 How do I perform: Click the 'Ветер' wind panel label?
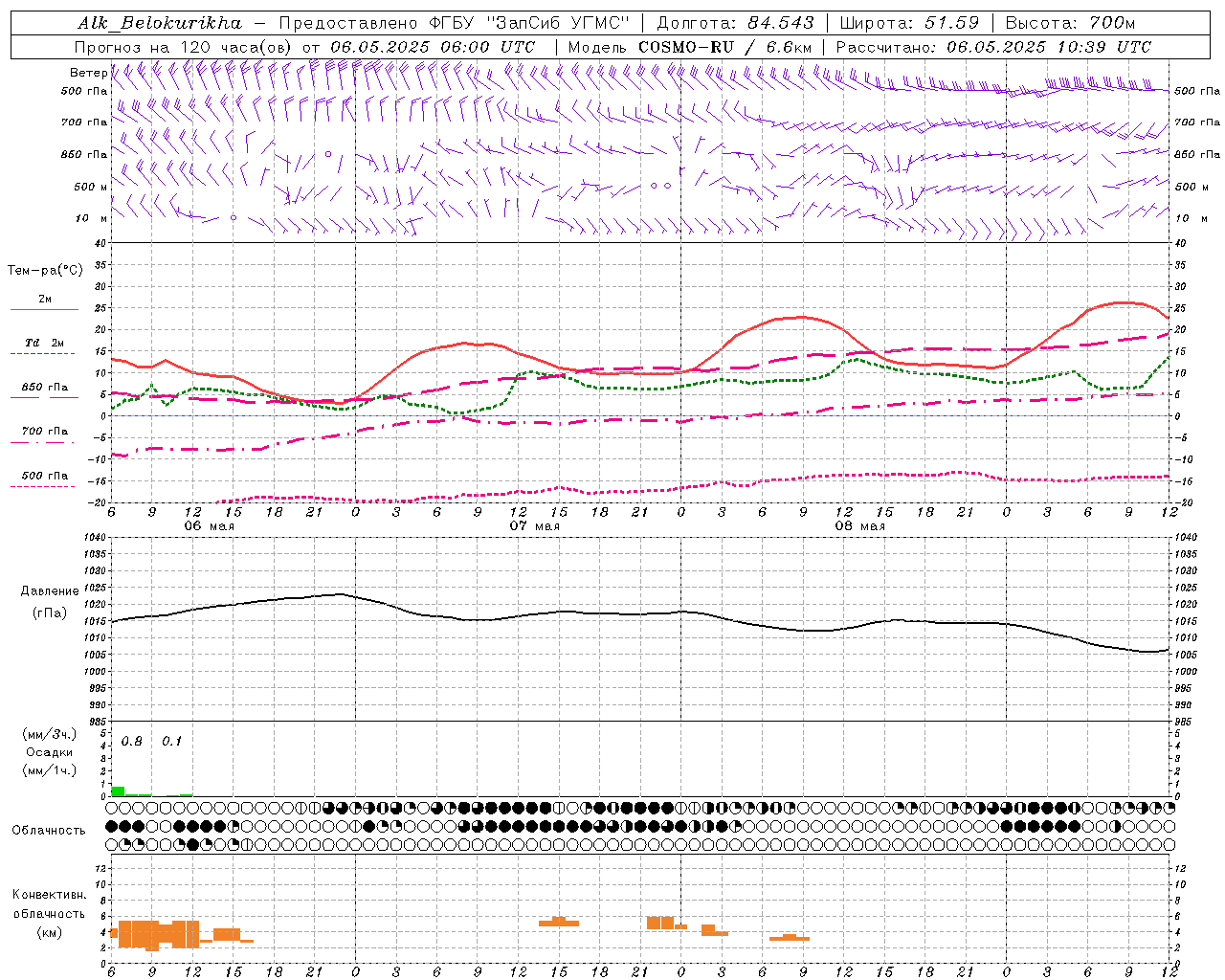[x=88, y=73]
